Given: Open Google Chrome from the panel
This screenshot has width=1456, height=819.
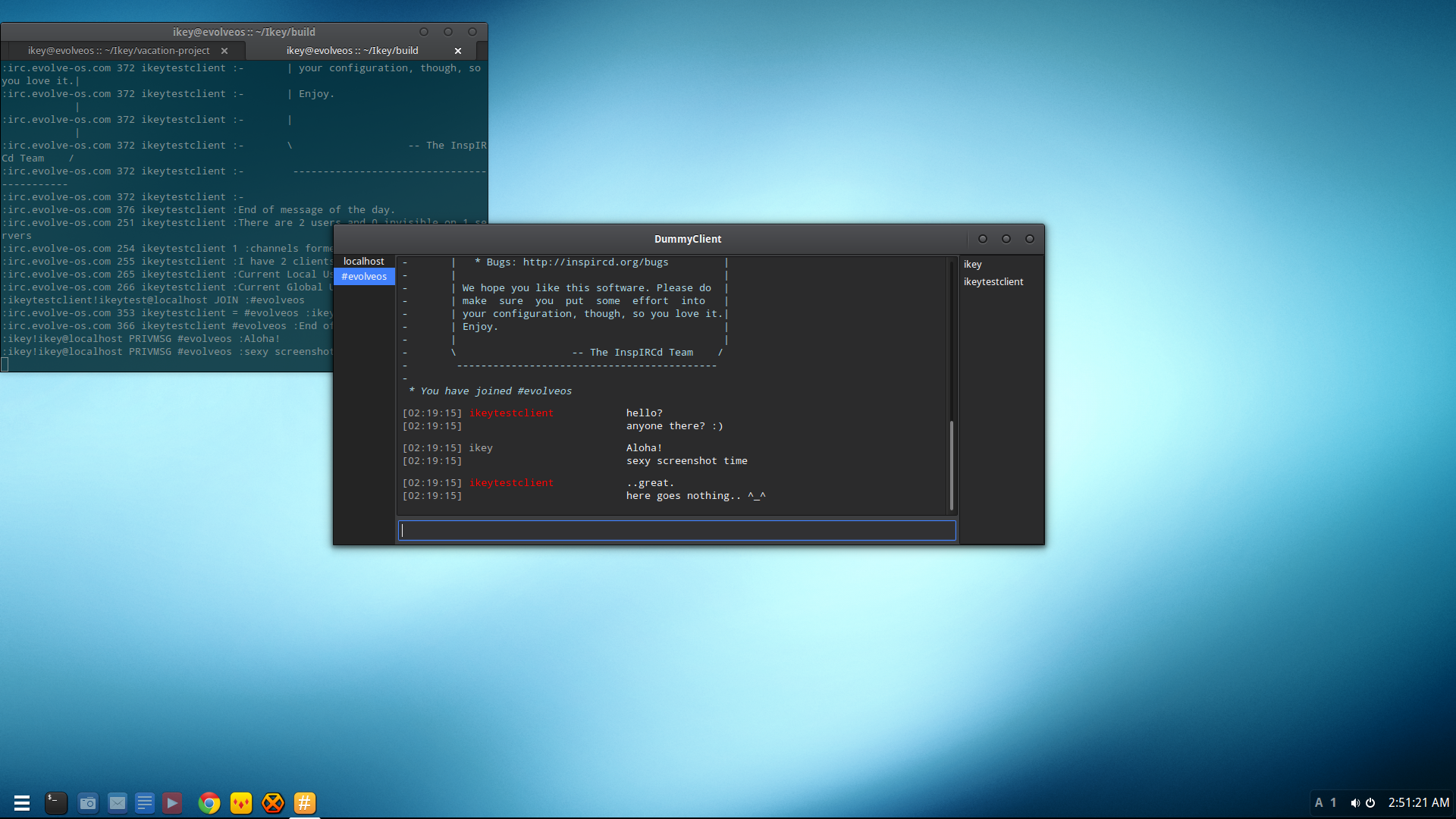Looking at the screenshot, I should pos(209,803).
